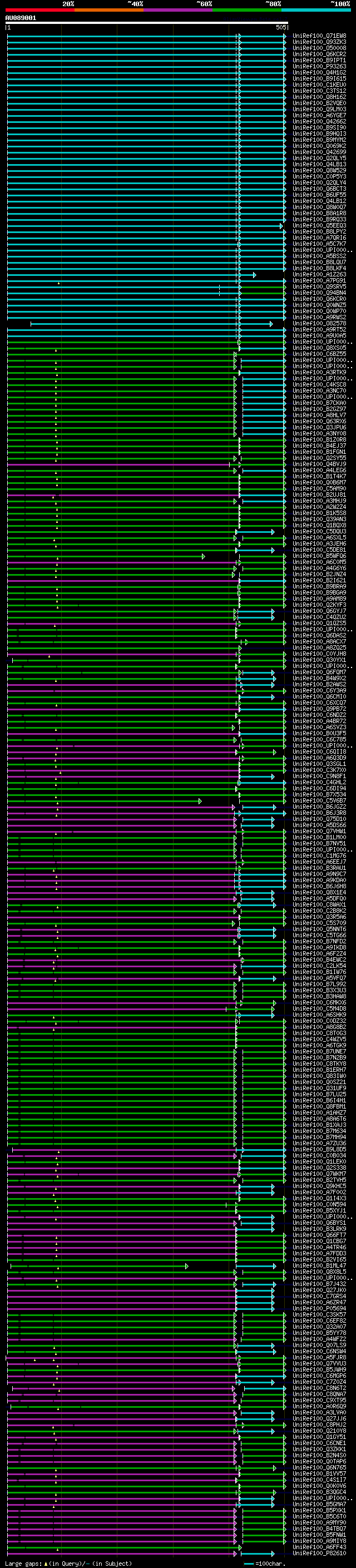Select the UniRef100_Q8W0Q7 label
The image size is (356, 1568).
coord(319,207)
